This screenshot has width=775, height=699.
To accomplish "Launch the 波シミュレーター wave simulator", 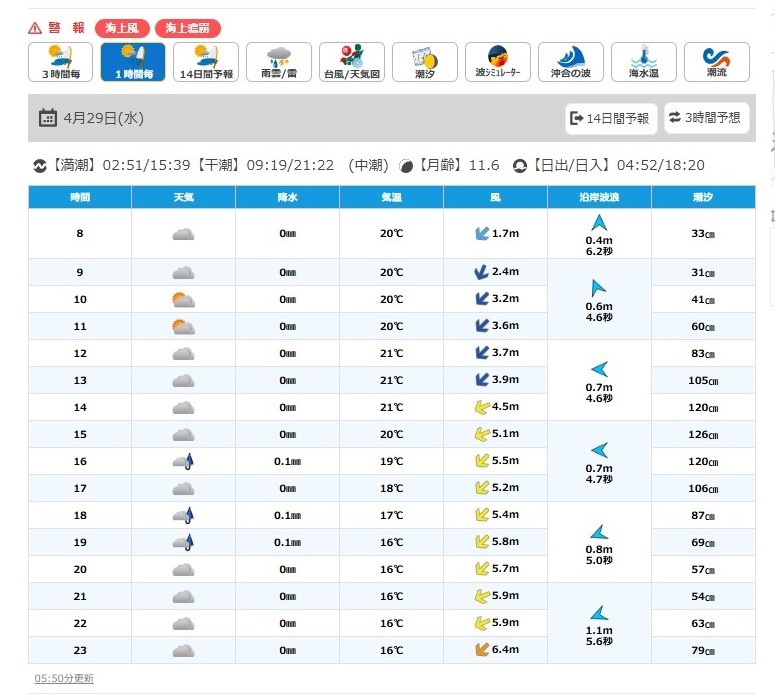I will coord(497,62).
